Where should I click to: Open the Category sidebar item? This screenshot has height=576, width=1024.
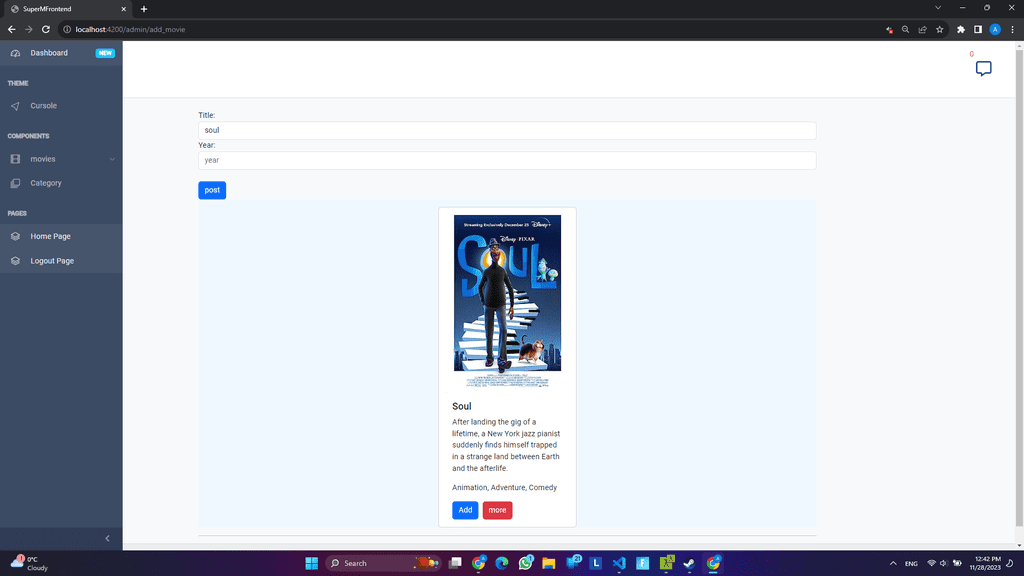61,183
